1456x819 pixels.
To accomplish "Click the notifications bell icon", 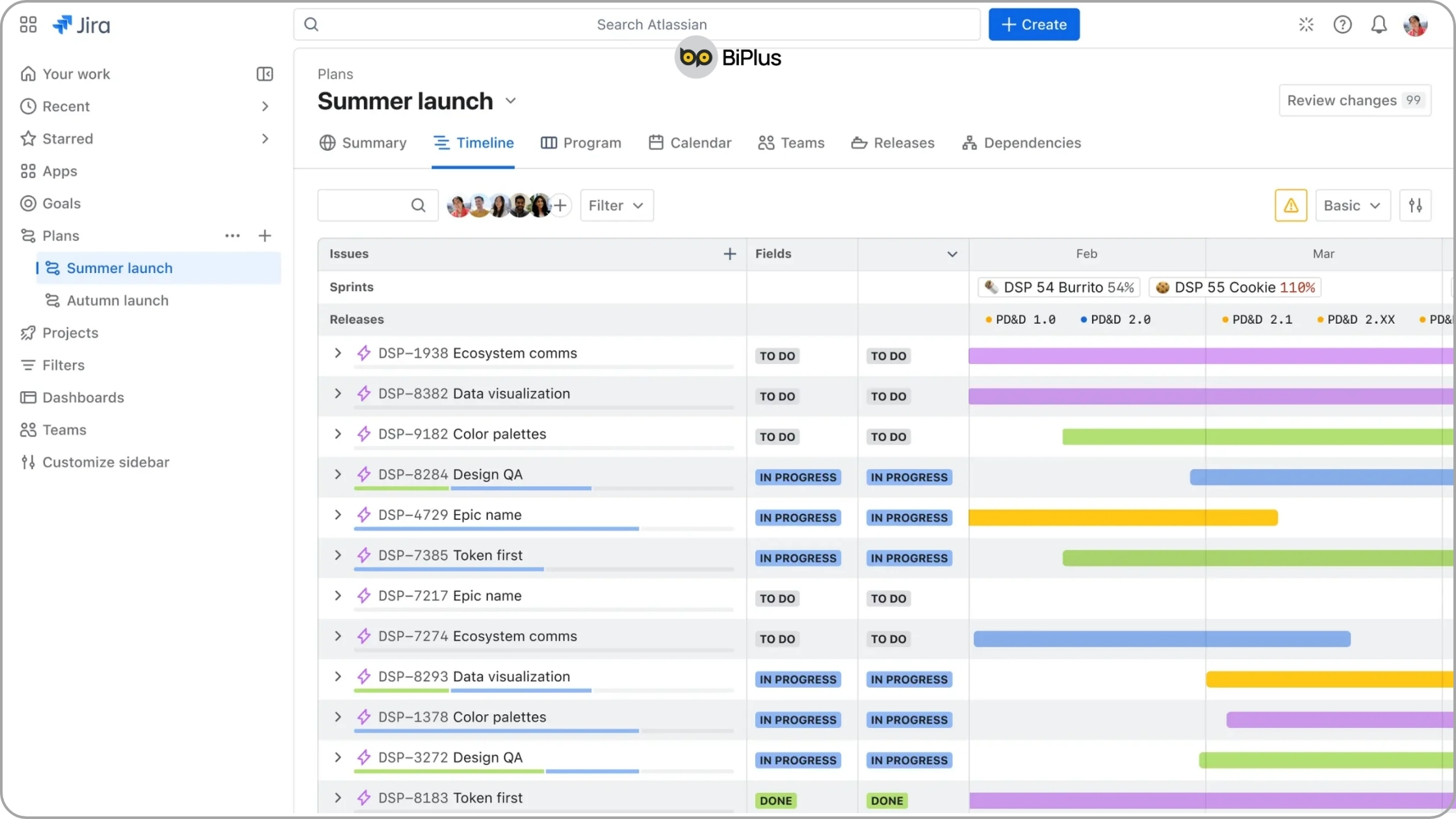I will (x=1379, y=24).
